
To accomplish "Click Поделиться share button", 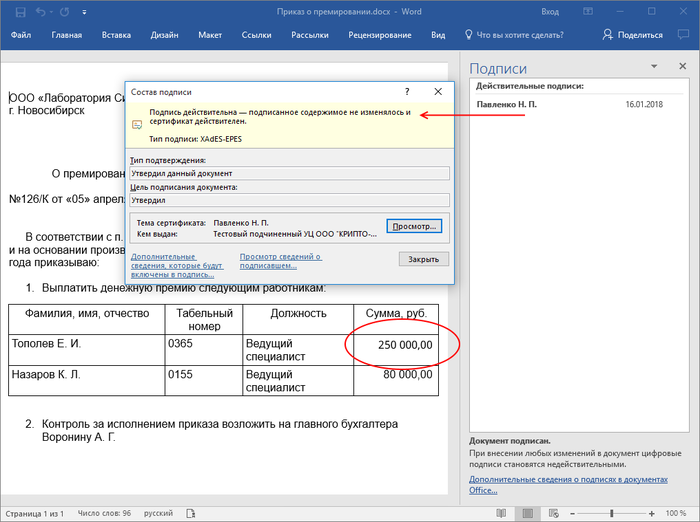I will [632, 35].
